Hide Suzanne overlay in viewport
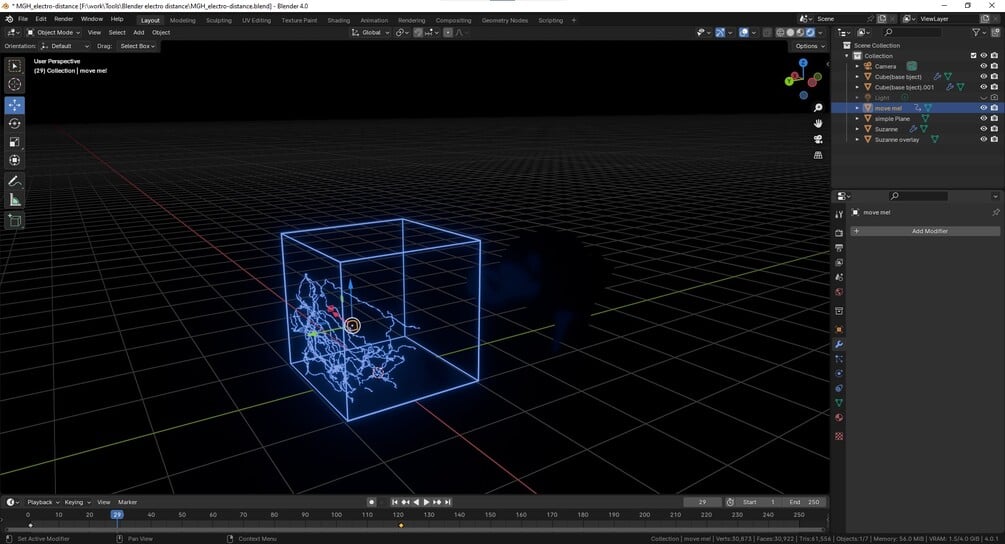Screen dimensions: 1005x544 983,139
